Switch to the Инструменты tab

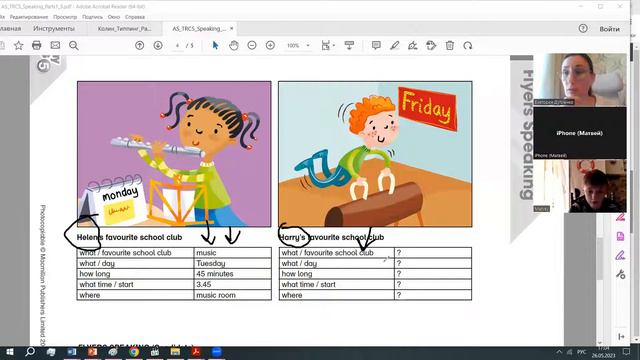[54, 29]
